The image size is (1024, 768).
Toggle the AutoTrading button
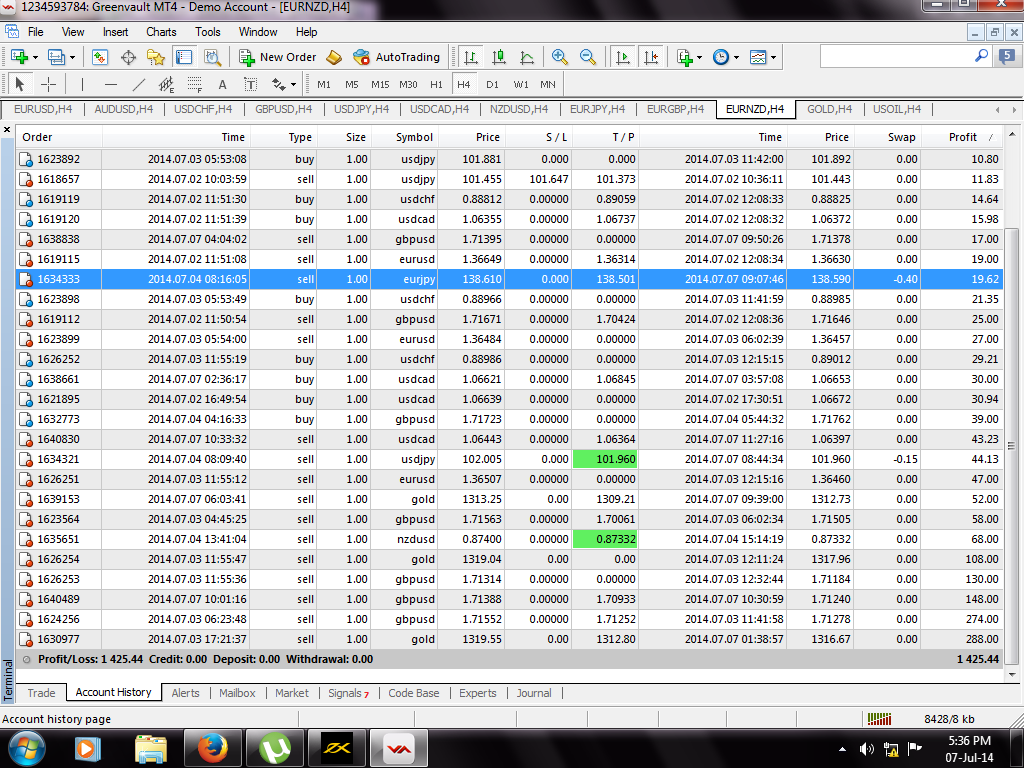pyautogui.click(x=396, y=57)
